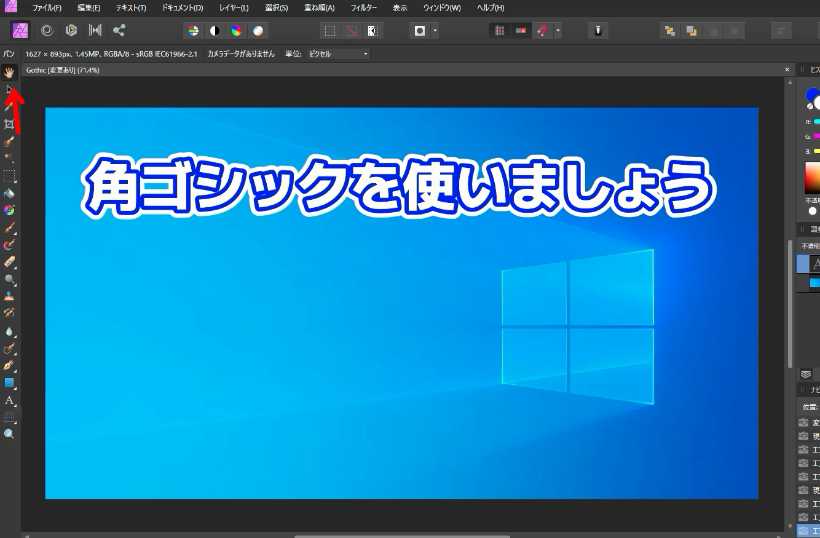Select the View (hand) tool
Viewport: 820px width, 538px height.
point(9,72)
